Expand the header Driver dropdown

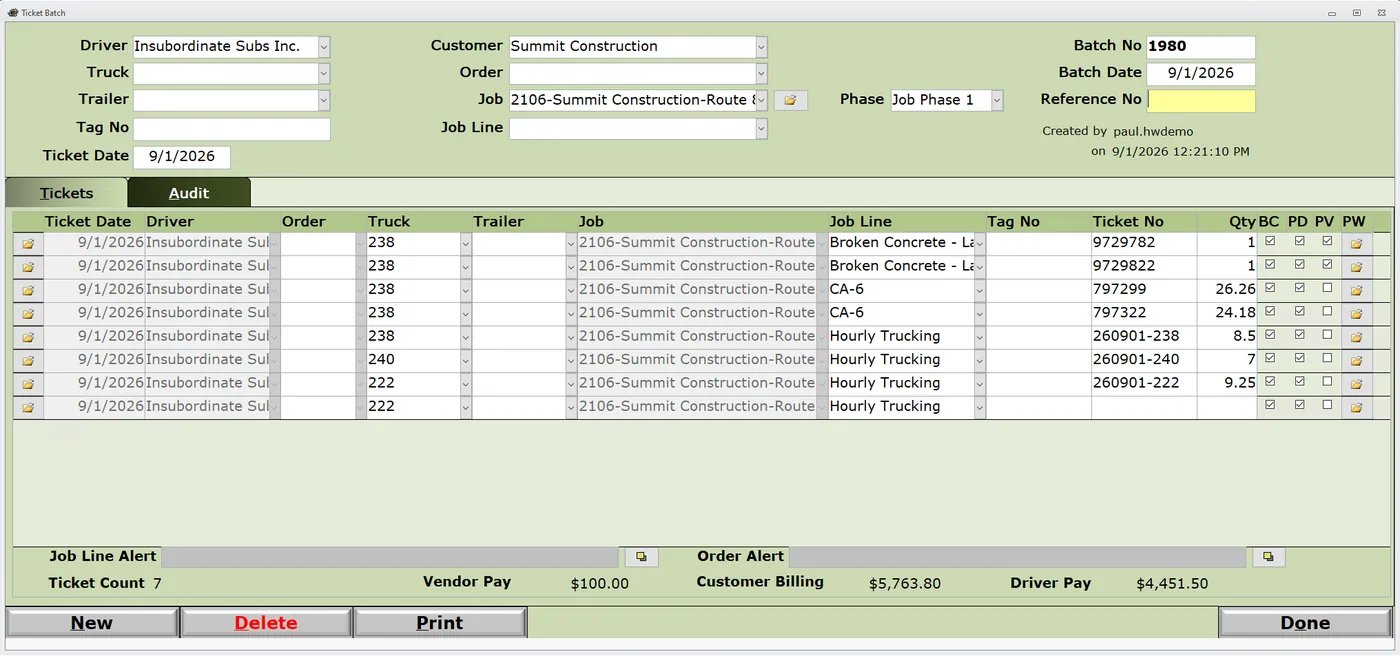323,47
